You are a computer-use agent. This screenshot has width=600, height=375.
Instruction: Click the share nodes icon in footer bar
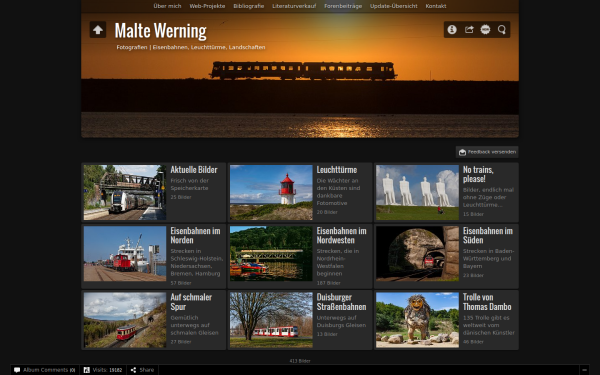click(x=133, y=370)
